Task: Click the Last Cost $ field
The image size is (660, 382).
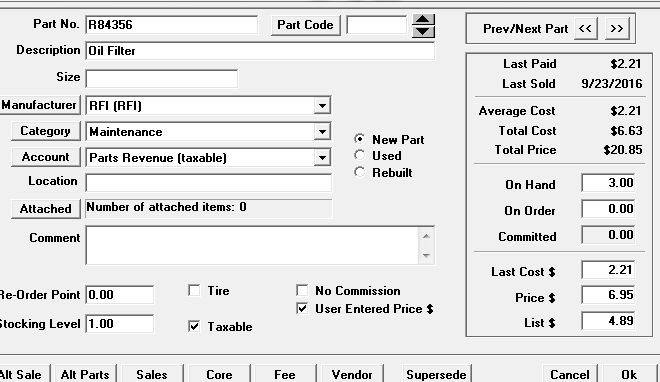Action: pyautogui.click(x=608, y=270)
